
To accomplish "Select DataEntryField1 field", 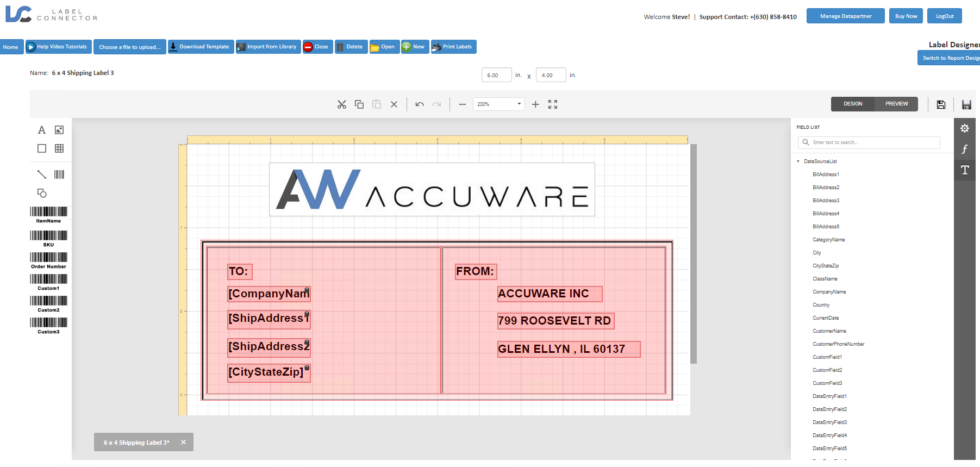I will (829, 396).
